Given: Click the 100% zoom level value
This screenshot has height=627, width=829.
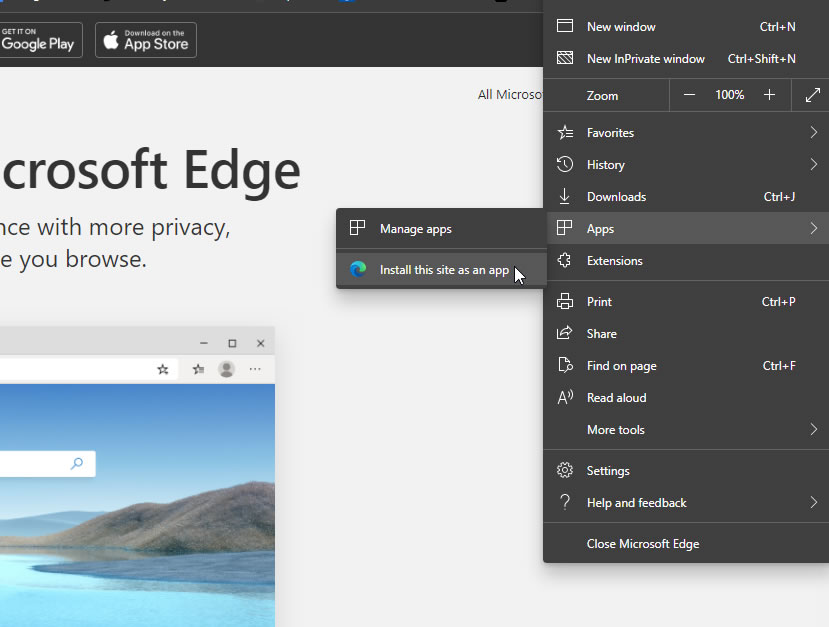Looking at the screenshot, I should pyautogui.click(x=730, y=95).
